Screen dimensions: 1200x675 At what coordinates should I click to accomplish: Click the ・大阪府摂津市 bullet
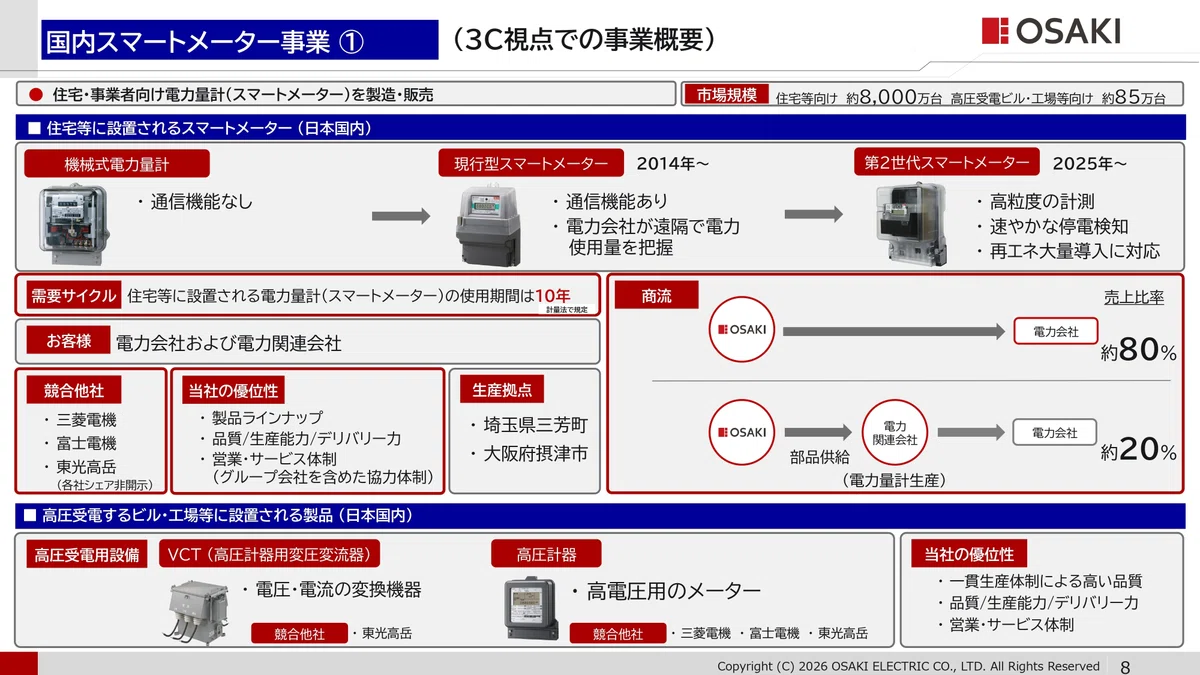(x=529, y=453)
